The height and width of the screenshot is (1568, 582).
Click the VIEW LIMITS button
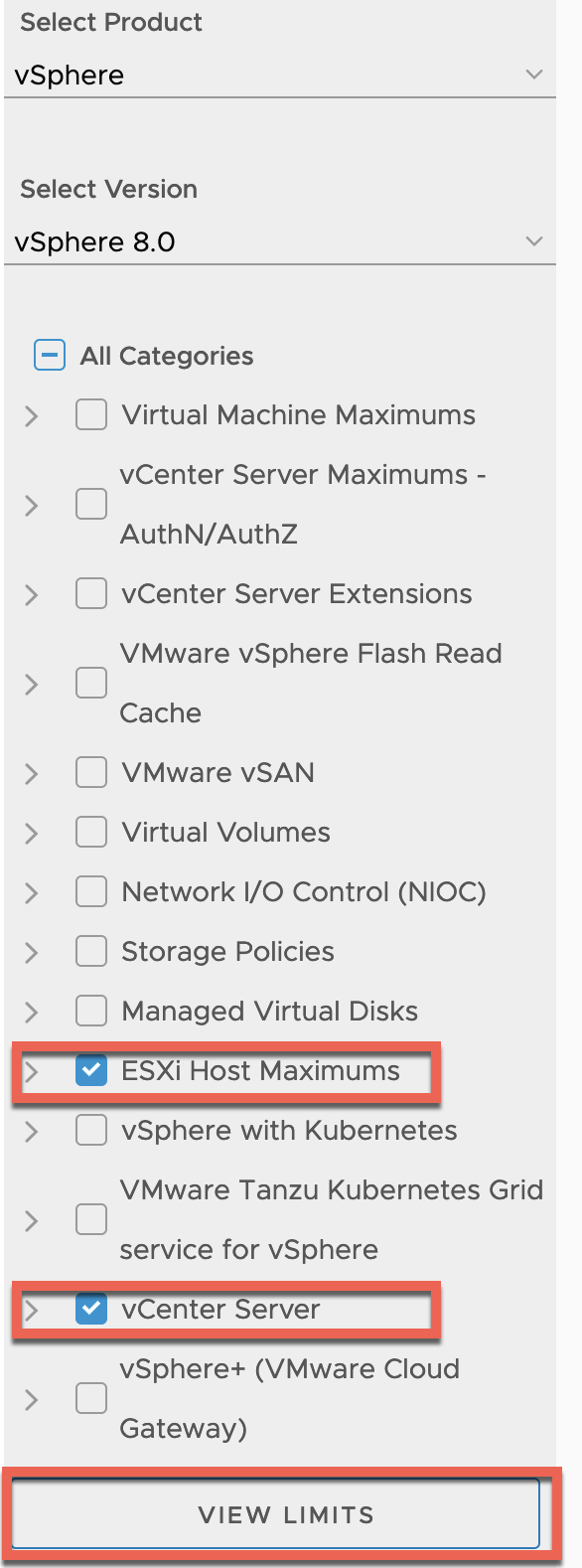(x=276, y=1514)
